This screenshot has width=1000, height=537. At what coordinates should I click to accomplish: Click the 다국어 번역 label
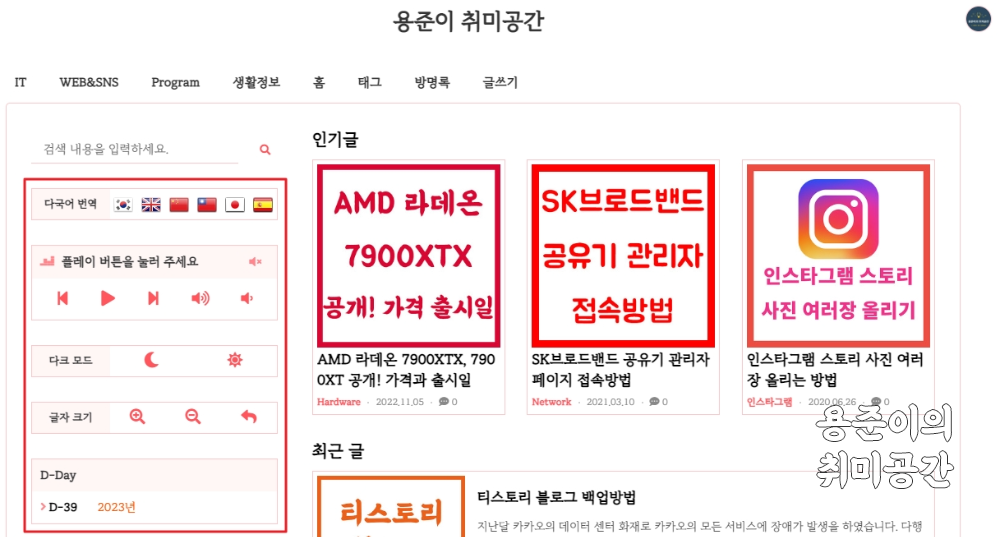point(70,204)
